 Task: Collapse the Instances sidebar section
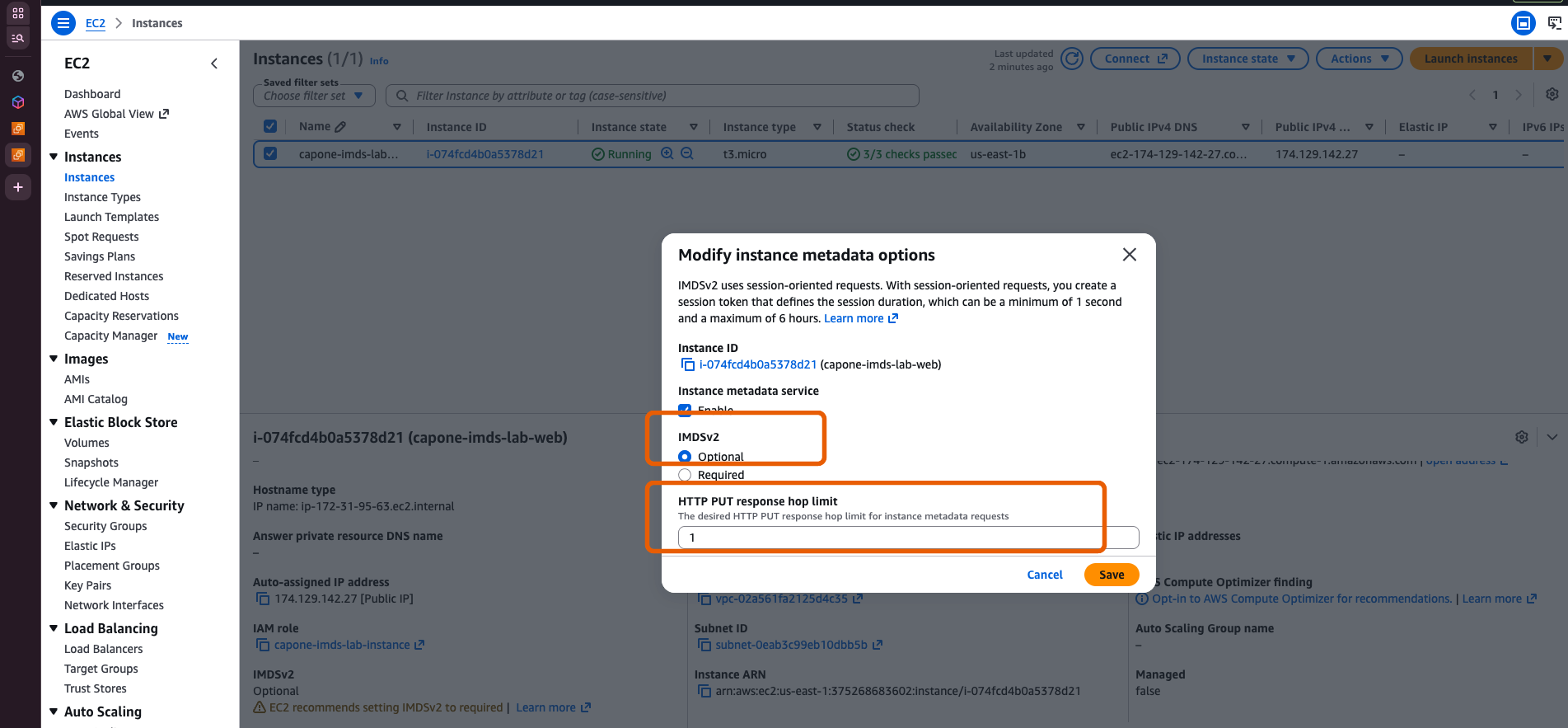54,157
